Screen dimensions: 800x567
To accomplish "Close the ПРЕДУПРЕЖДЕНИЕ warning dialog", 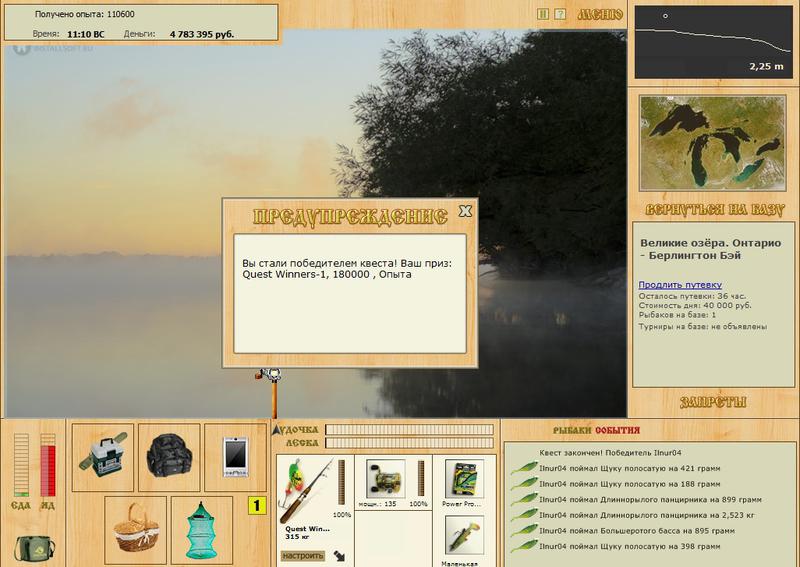I will pos(464,211).
